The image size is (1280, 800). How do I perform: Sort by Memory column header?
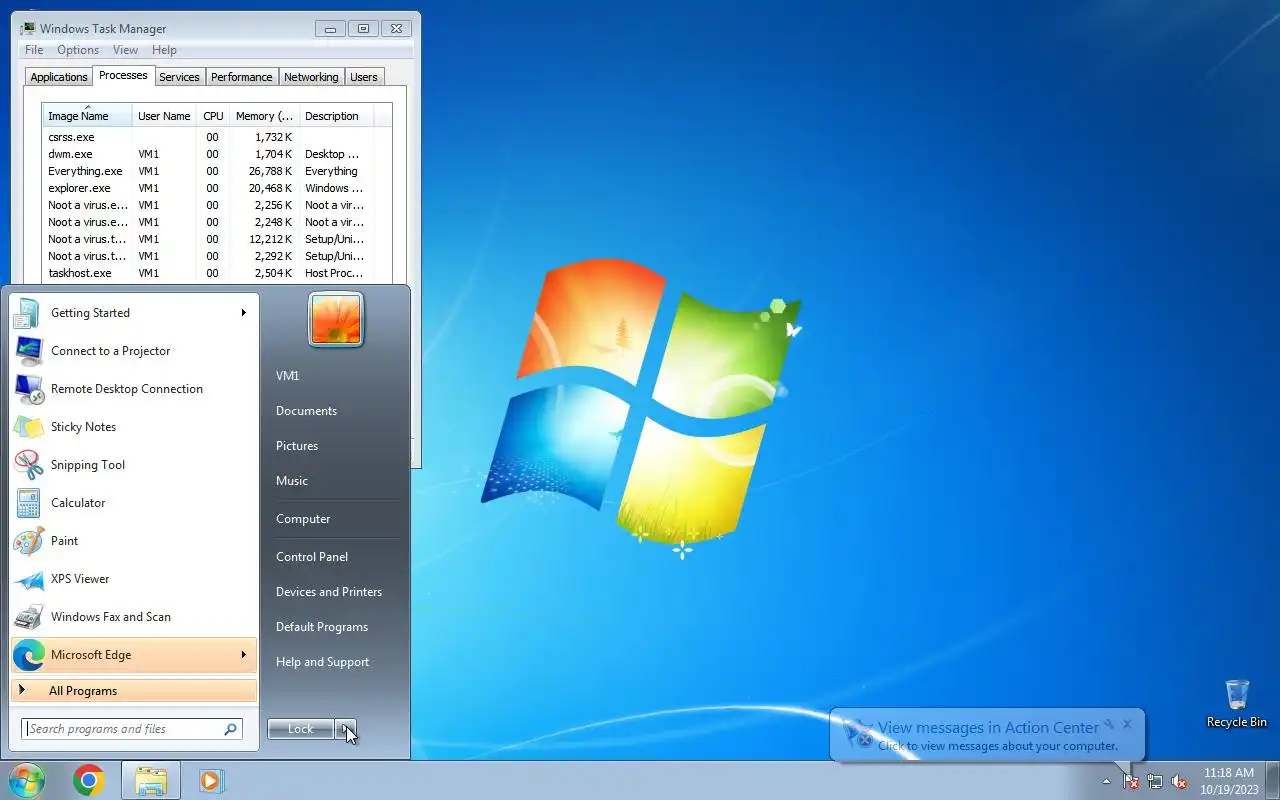tap(264, 116)
